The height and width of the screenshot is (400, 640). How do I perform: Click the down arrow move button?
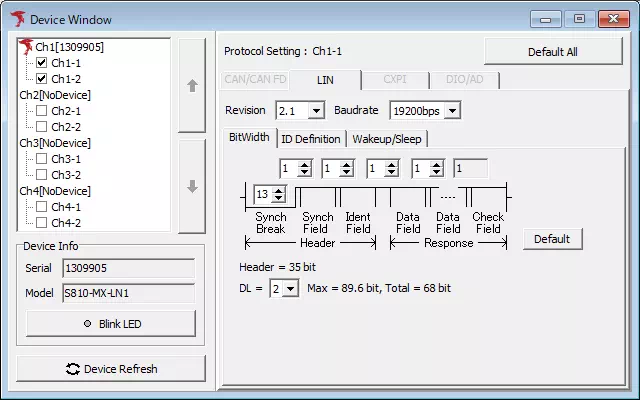point(192,186)
